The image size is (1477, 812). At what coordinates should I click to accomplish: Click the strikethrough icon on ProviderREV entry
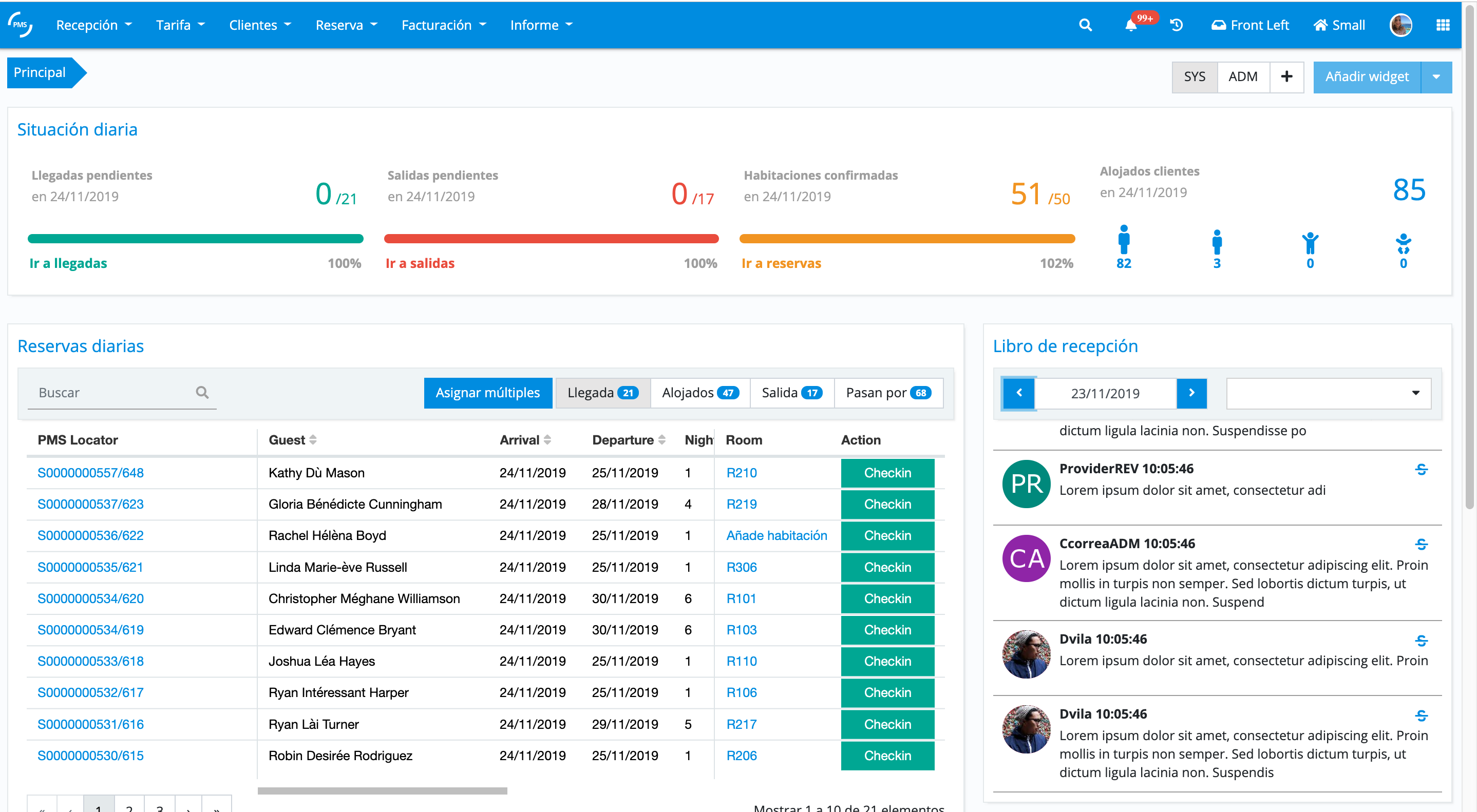[1421, 469]
